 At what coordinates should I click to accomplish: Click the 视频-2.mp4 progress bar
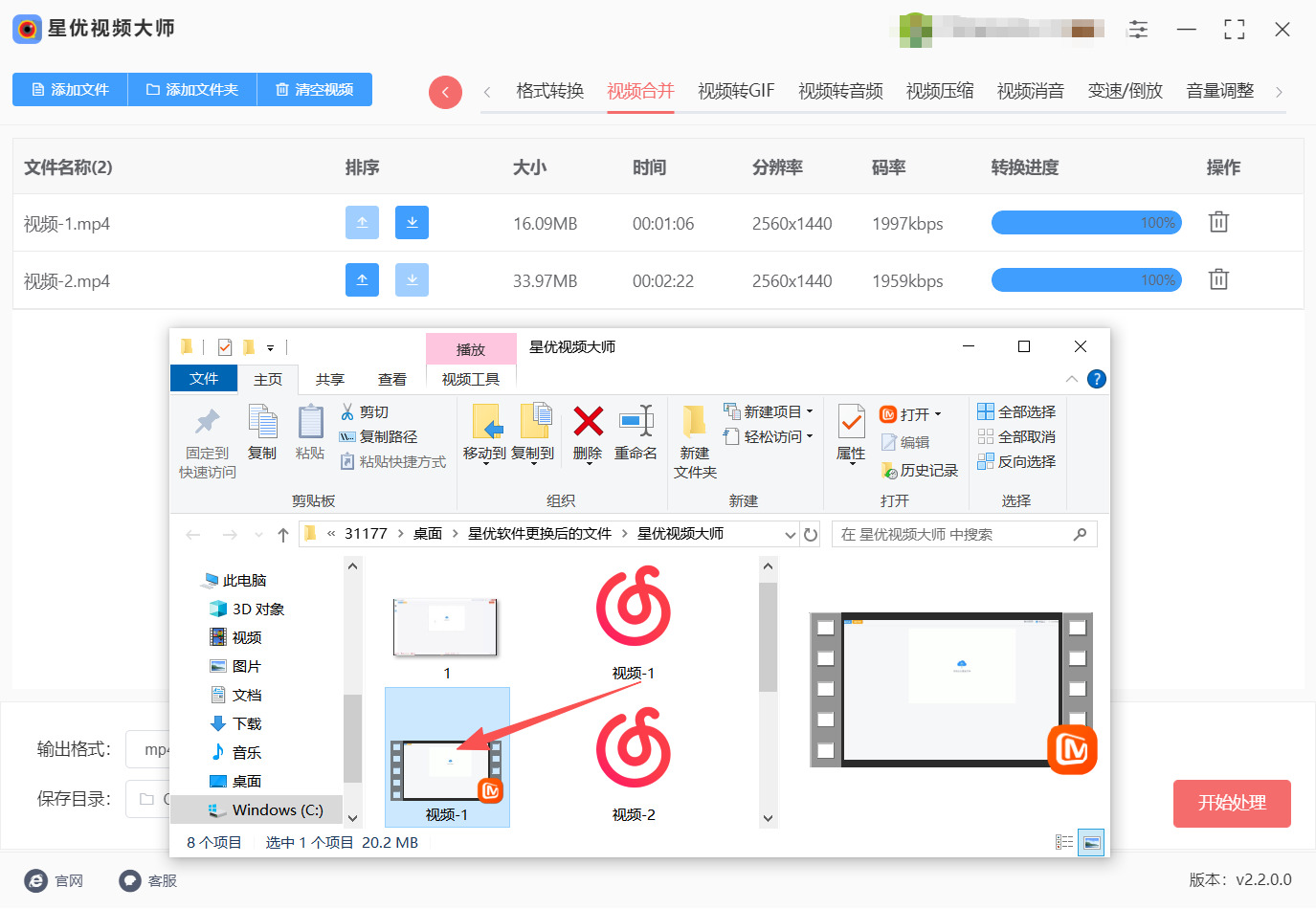pyautogui.click(x=1086, y=279)
